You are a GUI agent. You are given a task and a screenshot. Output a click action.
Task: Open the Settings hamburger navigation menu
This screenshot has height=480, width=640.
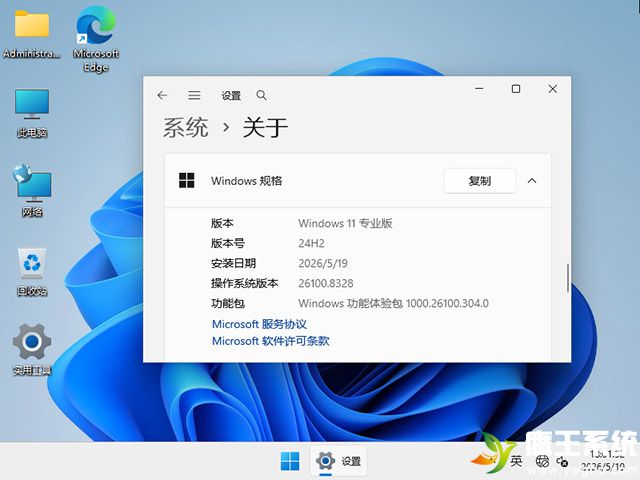194,96
